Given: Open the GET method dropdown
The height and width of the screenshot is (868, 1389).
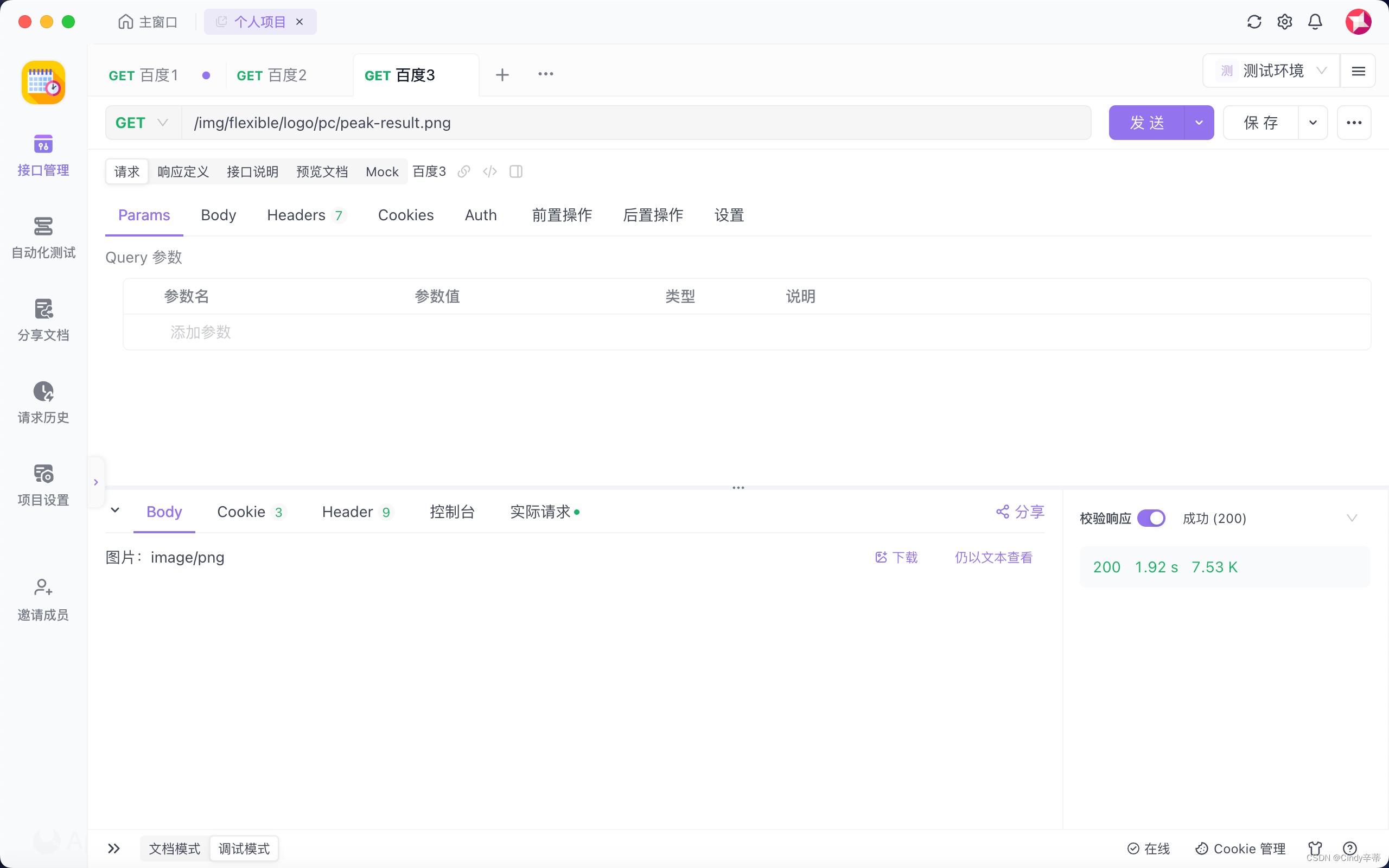Looking at the screenshot, I should [143, 122].
